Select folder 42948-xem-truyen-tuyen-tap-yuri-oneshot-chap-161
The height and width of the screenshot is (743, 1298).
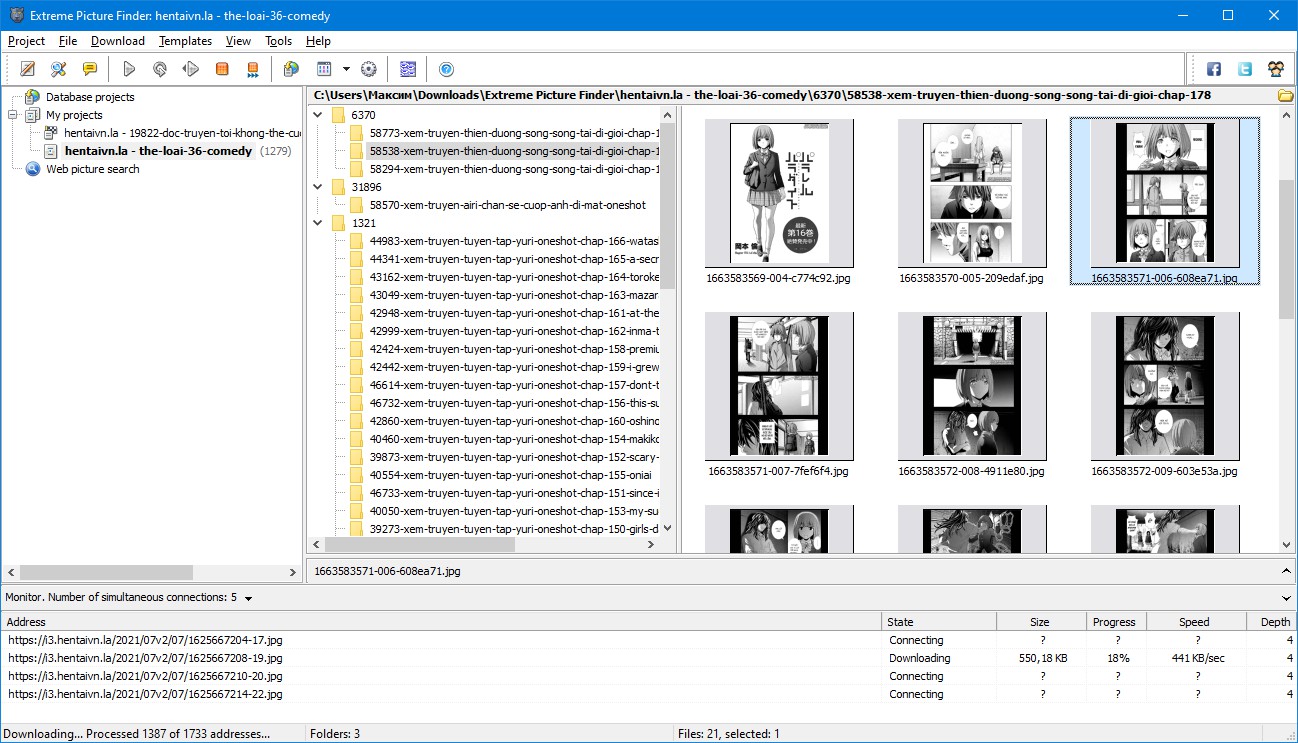pos(514,313)
